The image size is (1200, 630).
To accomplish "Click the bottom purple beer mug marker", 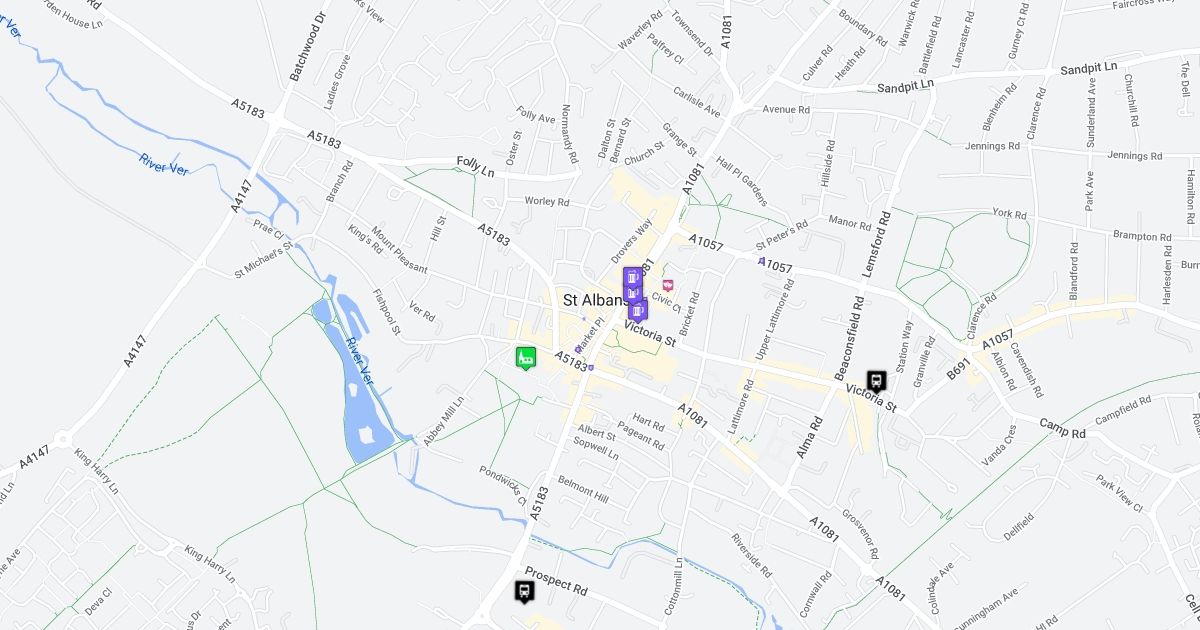I will pyautogui.click(x=637, y=311).
